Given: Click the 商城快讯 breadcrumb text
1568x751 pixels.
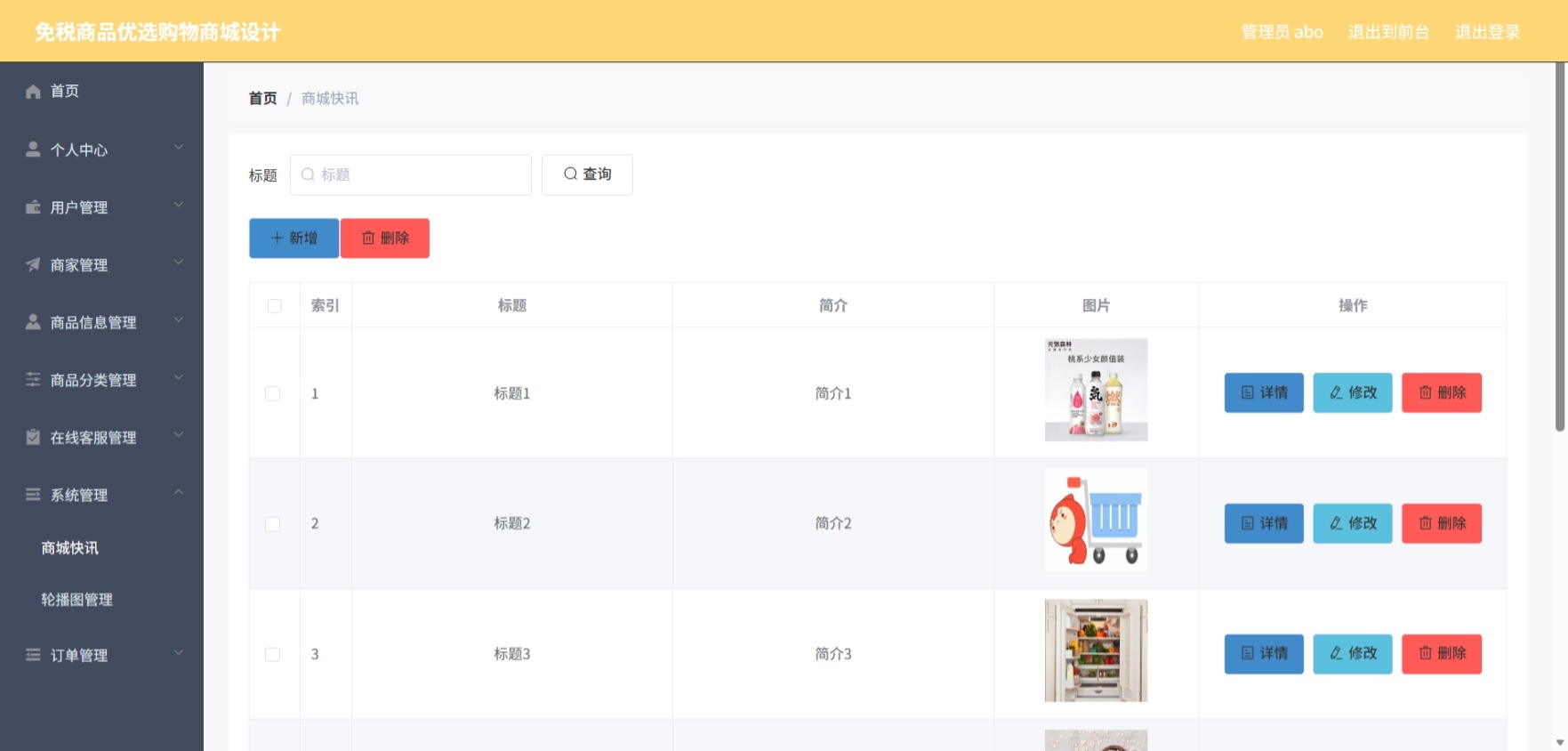Looking at the screenshot, I should (330, 98).
